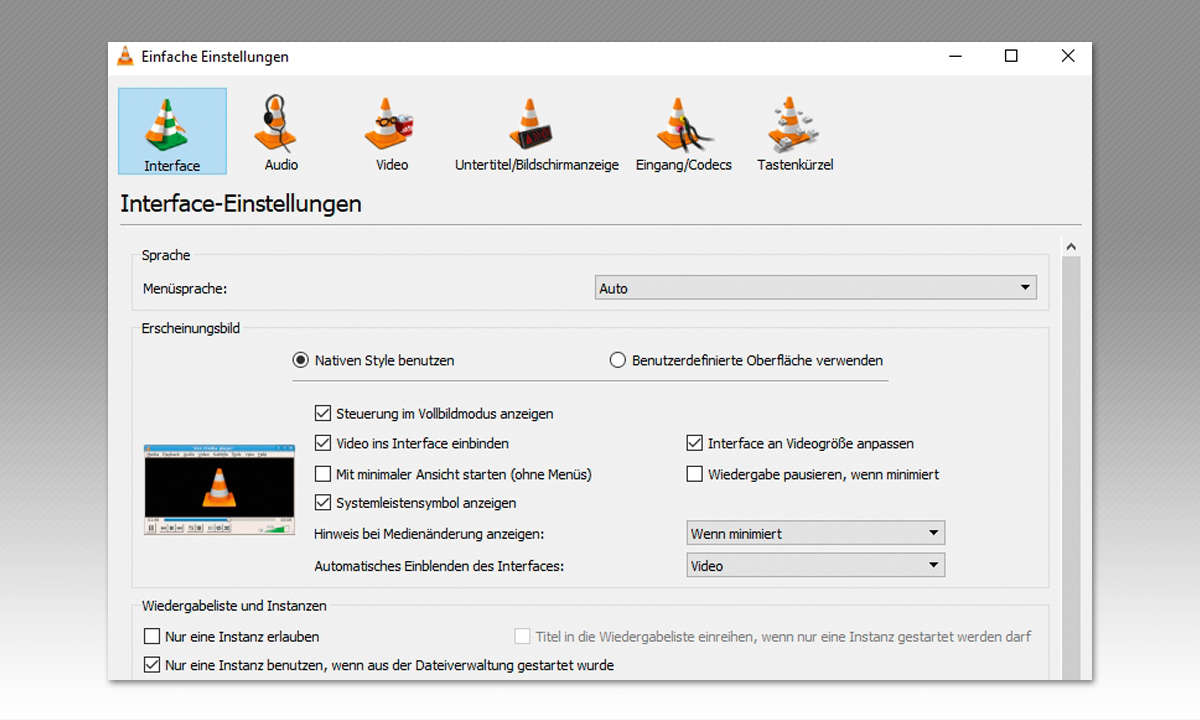Minimize the Einfache Einstellungen window

(954, 56)
